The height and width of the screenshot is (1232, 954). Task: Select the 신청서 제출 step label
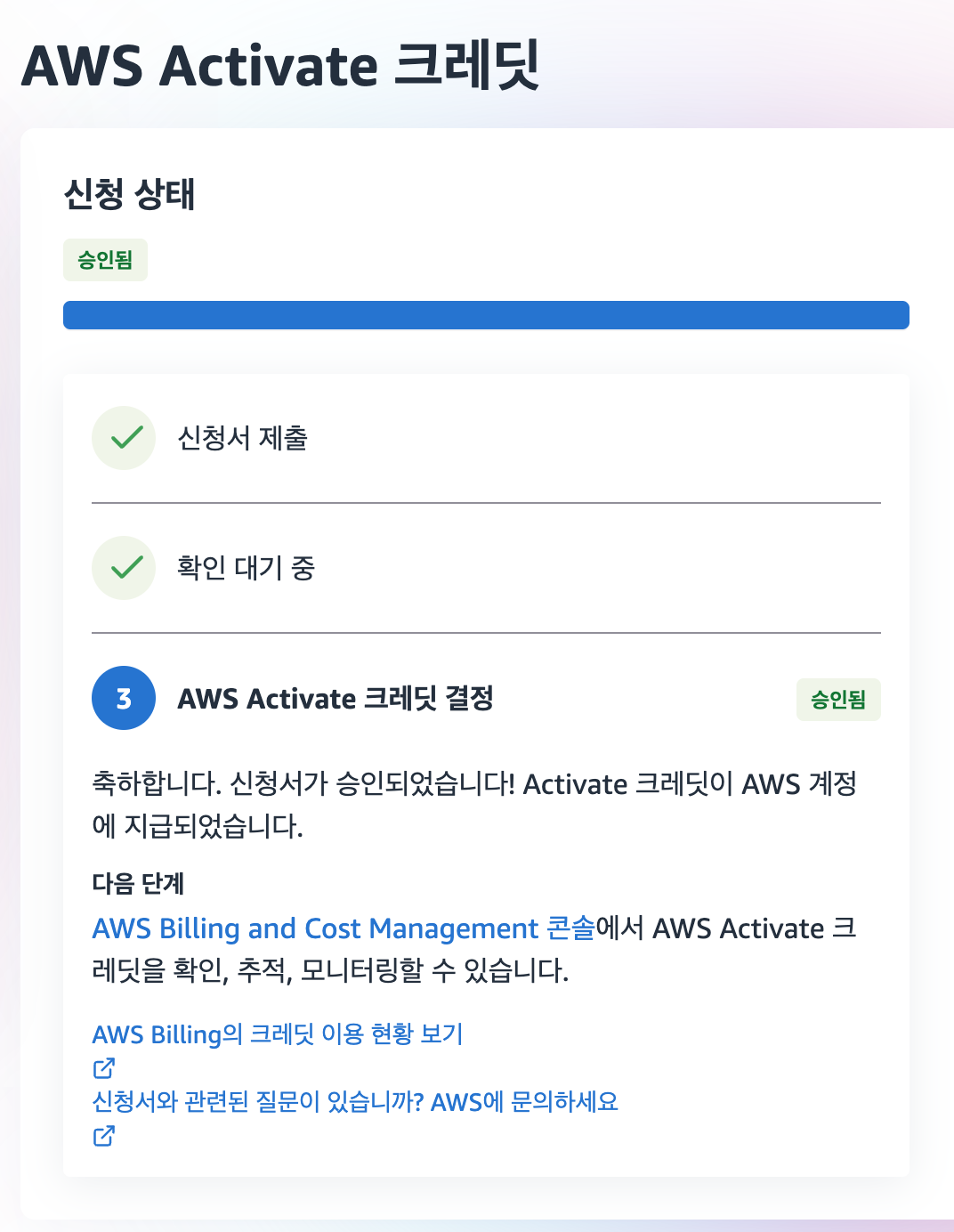pos(242,438)
